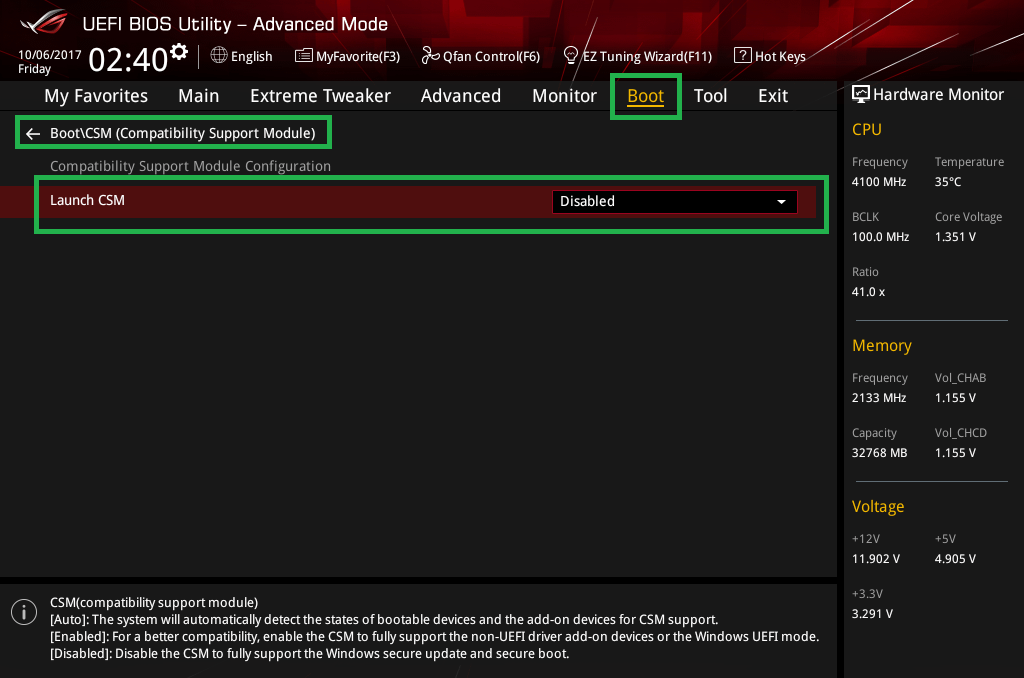This screenshot has height=678, width=1024.
Task: Click Compatibility Support Module Configuration heading
Action: click(190, 166)
